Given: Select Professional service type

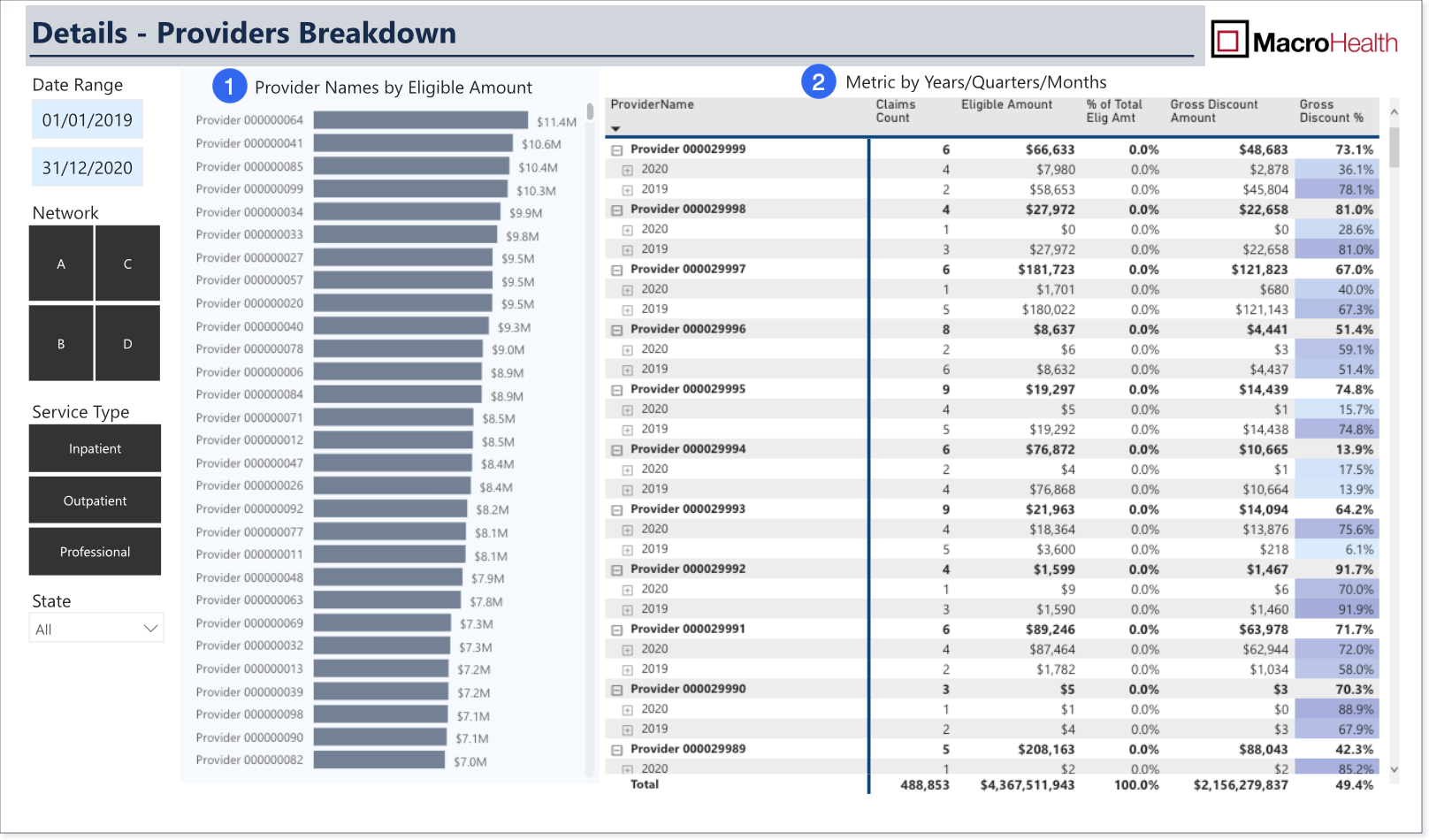Looking at the screenshot, I should 95,552.
